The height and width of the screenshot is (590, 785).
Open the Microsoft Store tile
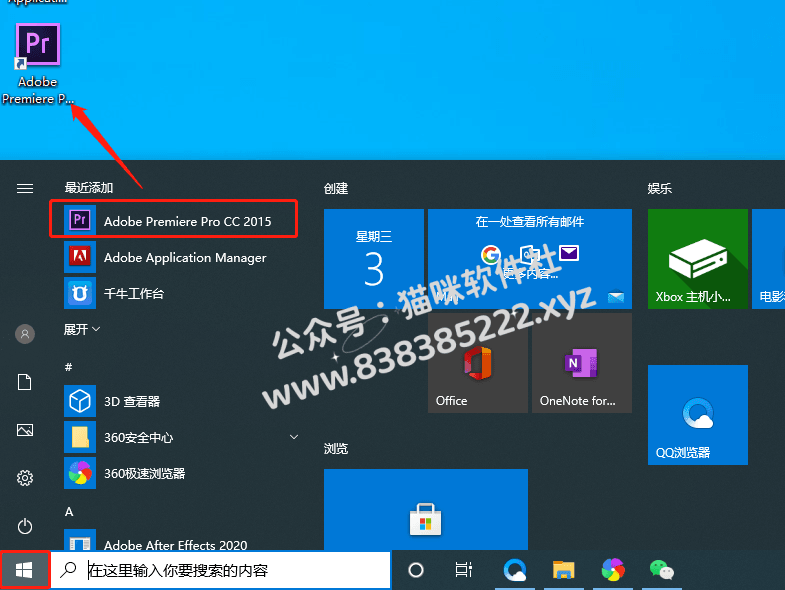coord(426,509)
